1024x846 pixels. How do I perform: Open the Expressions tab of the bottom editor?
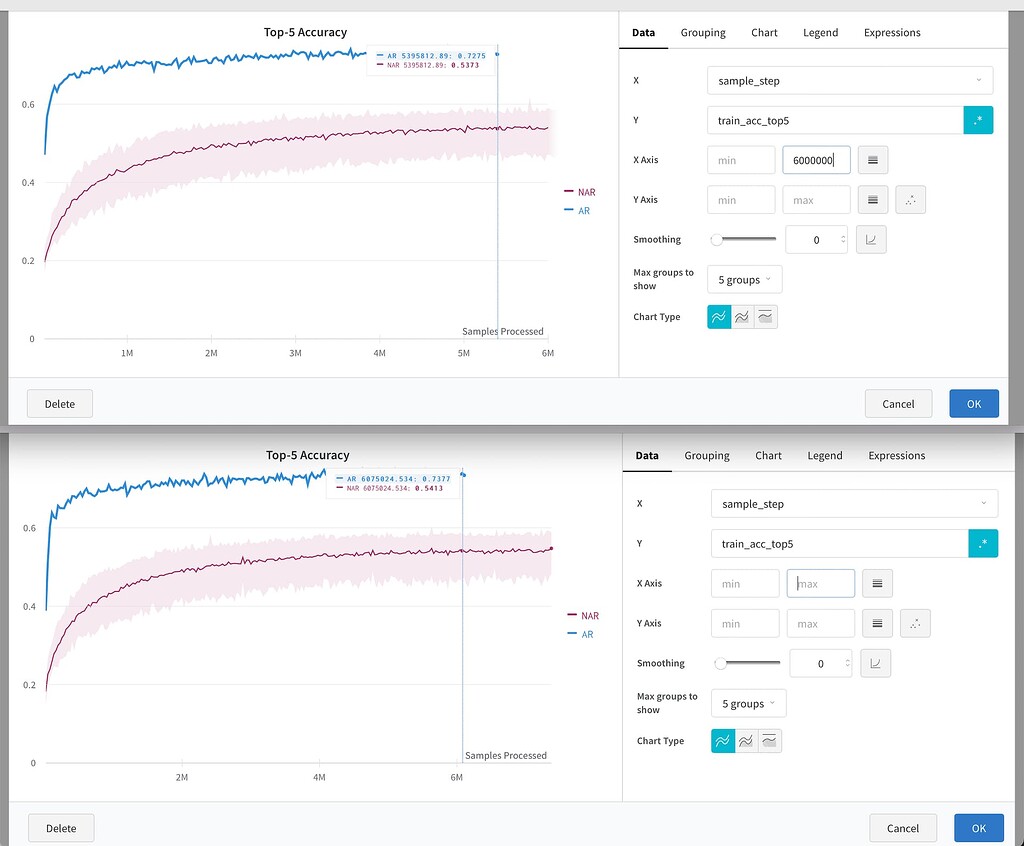896,455
